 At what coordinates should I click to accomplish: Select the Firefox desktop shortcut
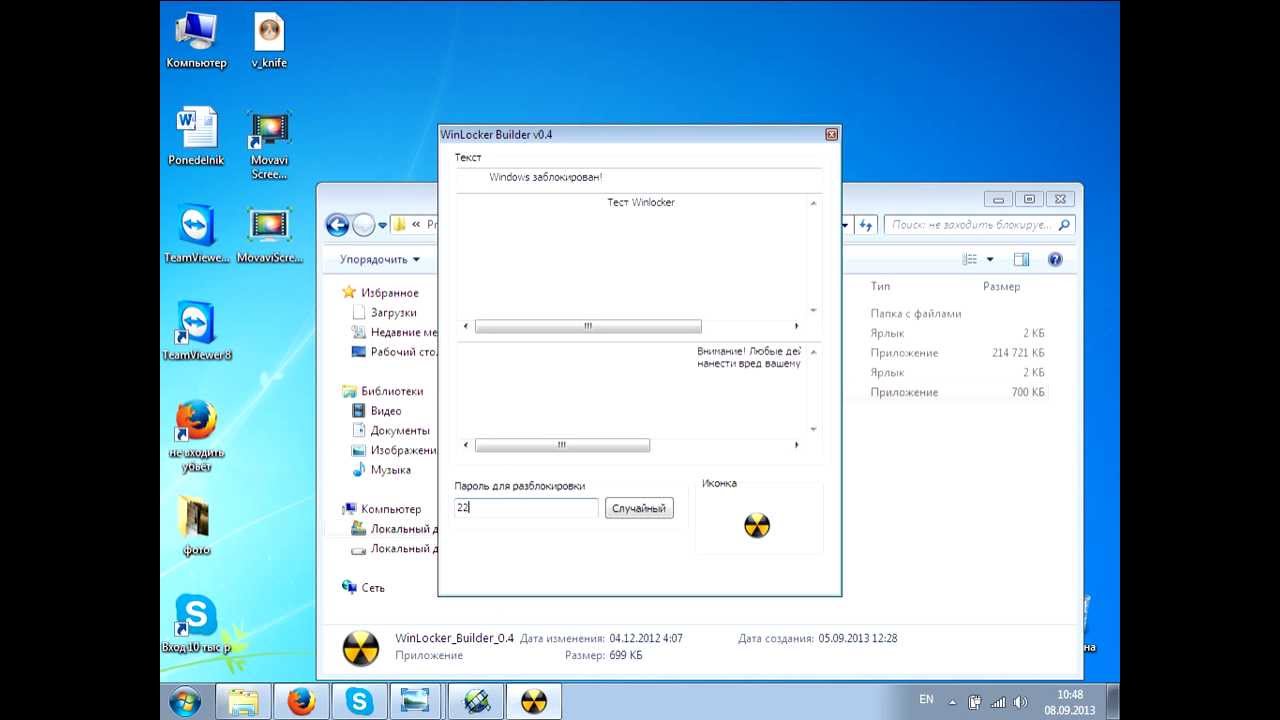197,436
